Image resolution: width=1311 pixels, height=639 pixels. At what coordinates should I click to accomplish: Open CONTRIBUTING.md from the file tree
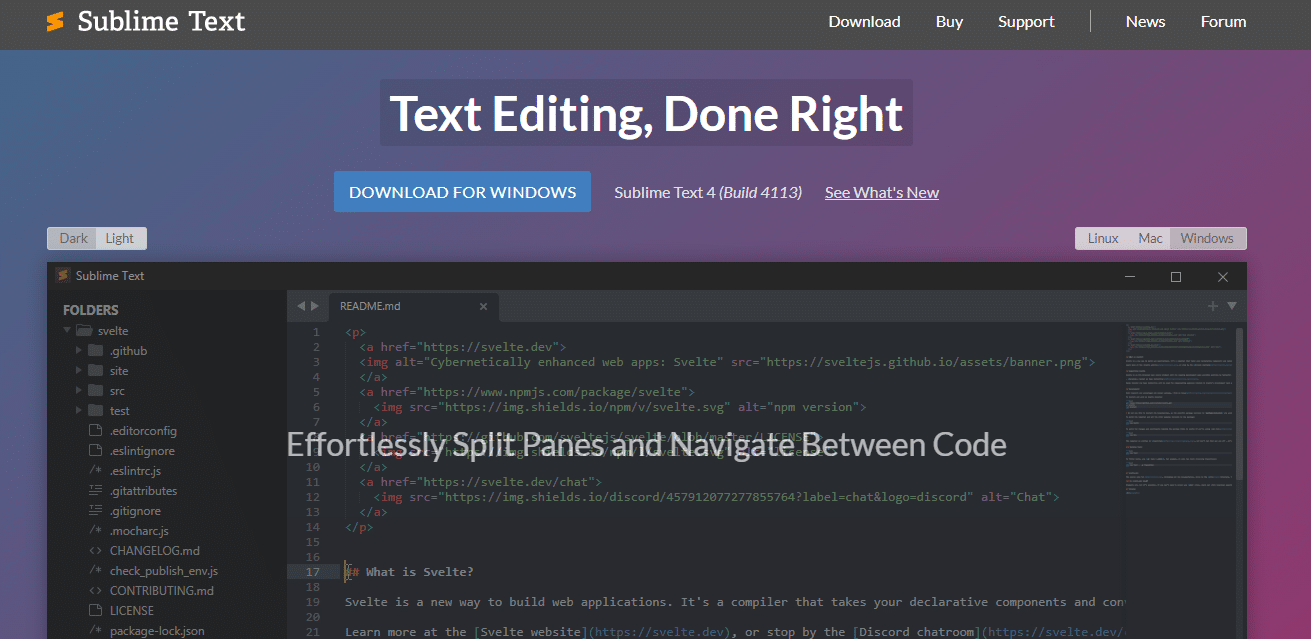point(162,590)
